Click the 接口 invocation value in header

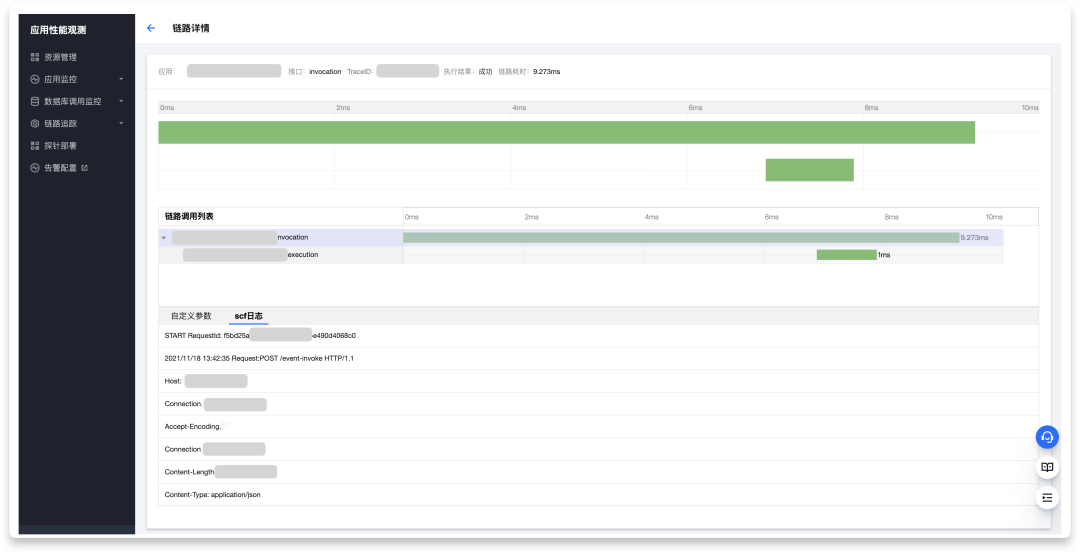pos(325,72)
